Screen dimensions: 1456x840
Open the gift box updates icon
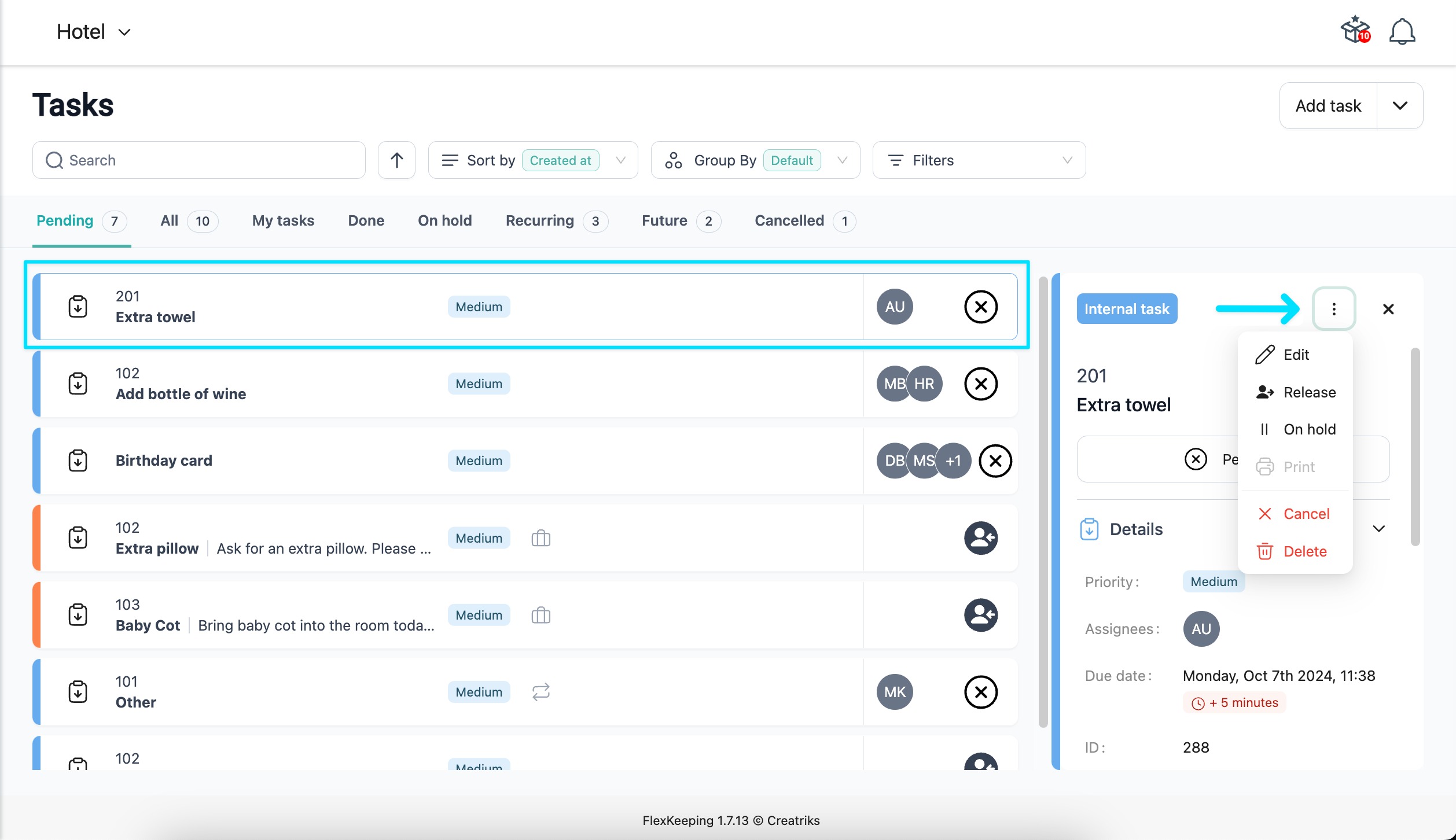coord(1355,30)
